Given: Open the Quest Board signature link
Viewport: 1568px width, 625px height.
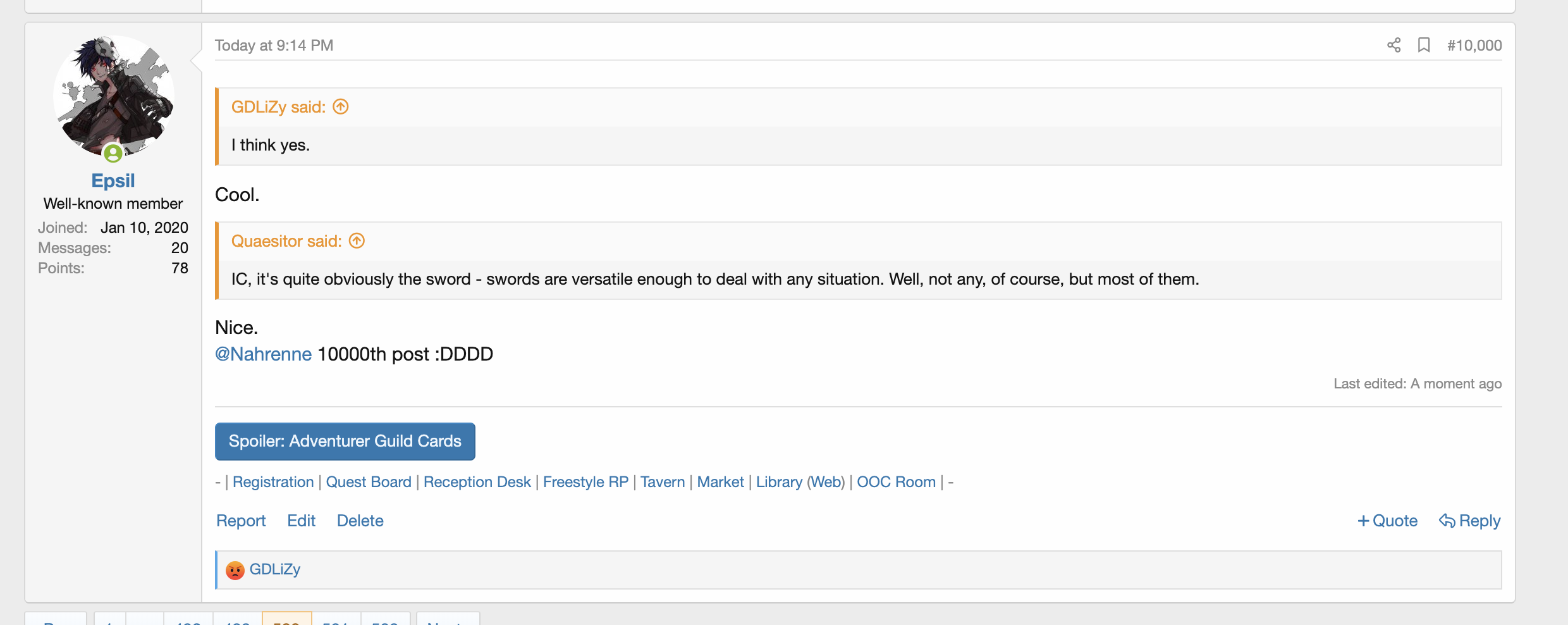Looking at the screenshot, I should point(369,482).
